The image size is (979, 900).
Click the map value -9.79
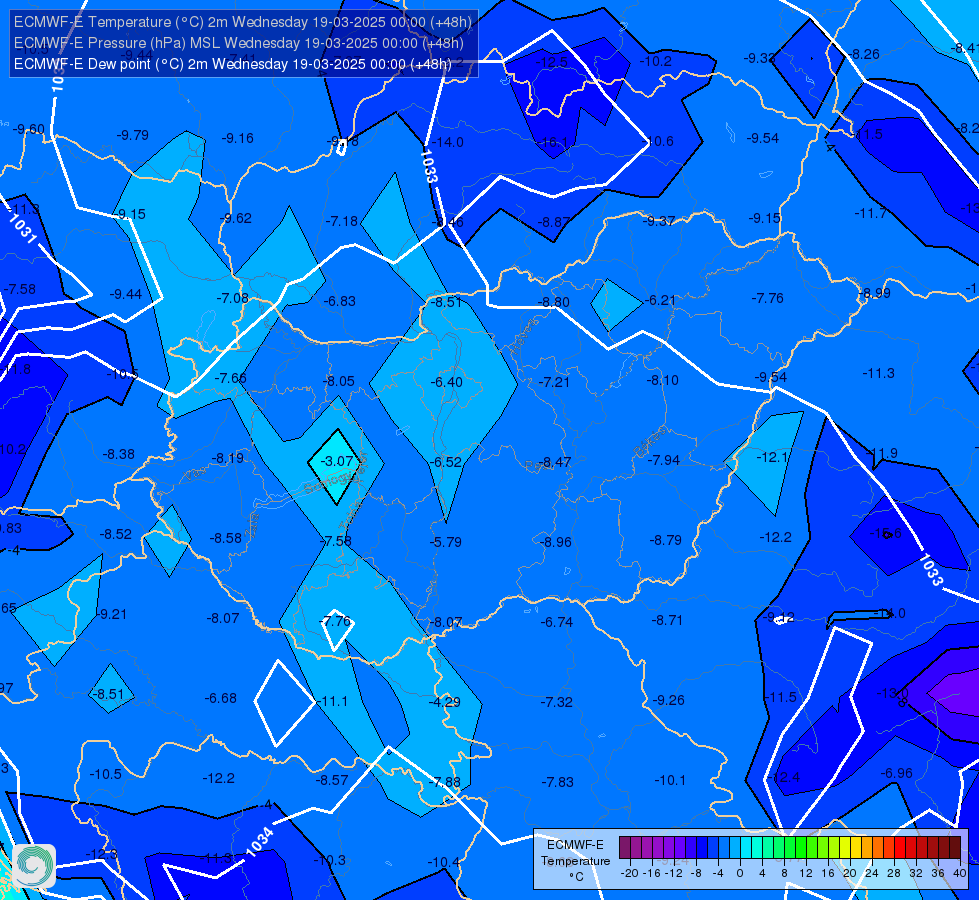point(133,135)
